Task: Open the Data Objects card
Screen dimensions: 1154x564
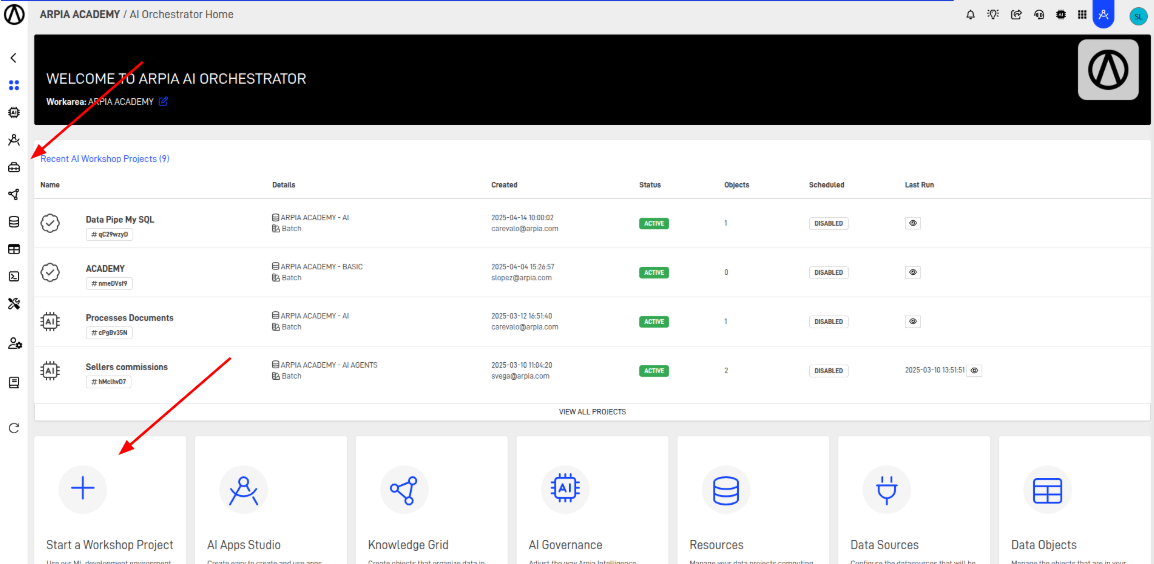Action: click(x=1075, y=500)
